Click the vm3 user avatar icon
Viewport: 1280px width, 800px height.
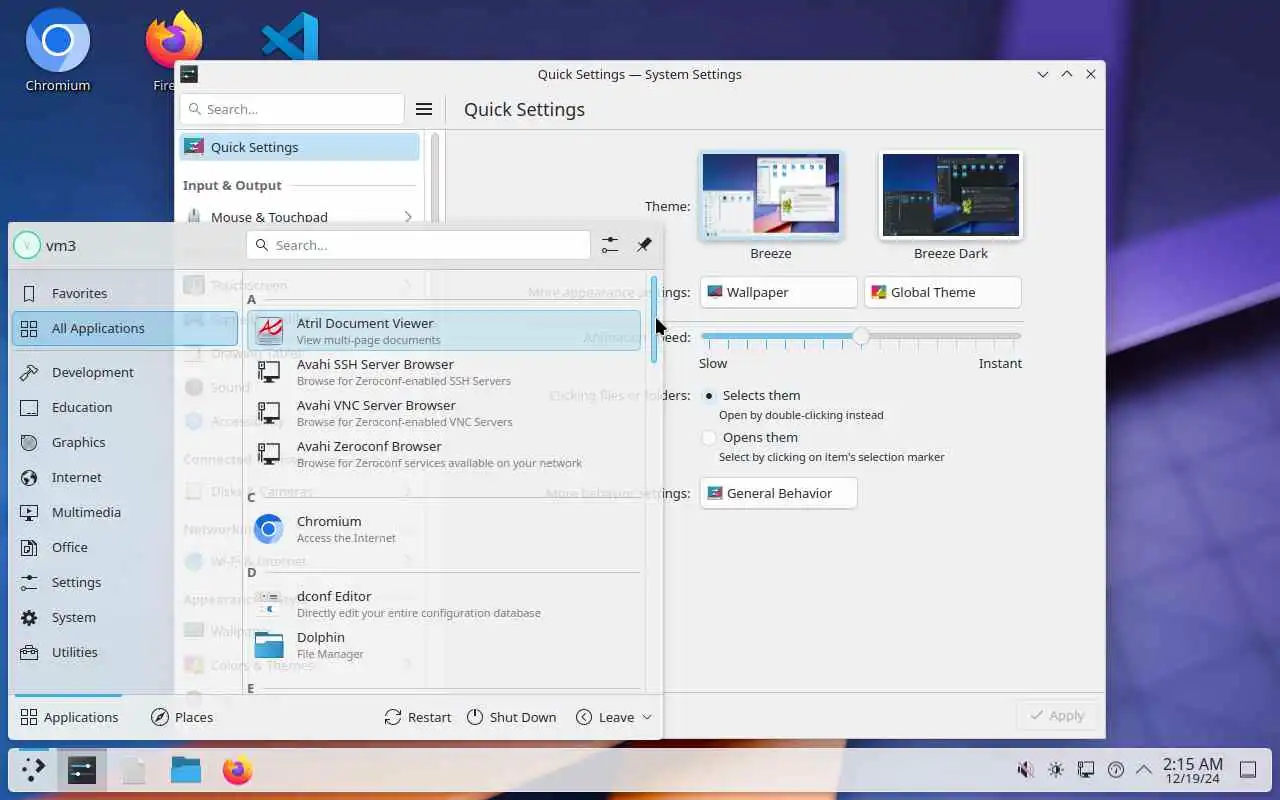27,245
